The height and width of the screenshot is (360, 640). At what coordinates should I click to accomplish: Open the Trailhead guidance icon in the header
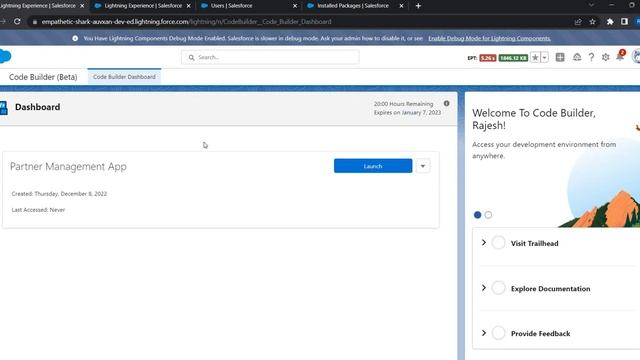[577, 58]
